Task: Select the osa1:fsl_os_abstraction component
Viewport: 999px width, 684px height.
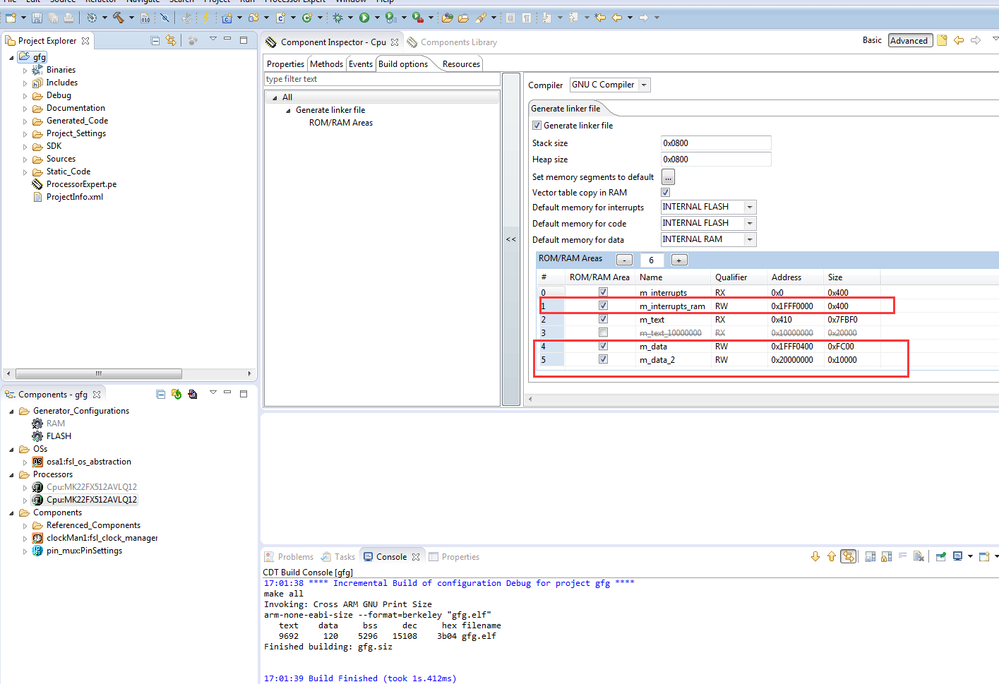Action: click(x=89, y=462)
